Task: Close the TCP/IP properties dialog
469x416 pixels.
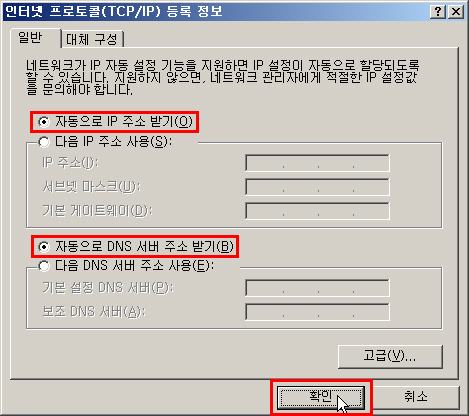Action: [x=455, y=12]
